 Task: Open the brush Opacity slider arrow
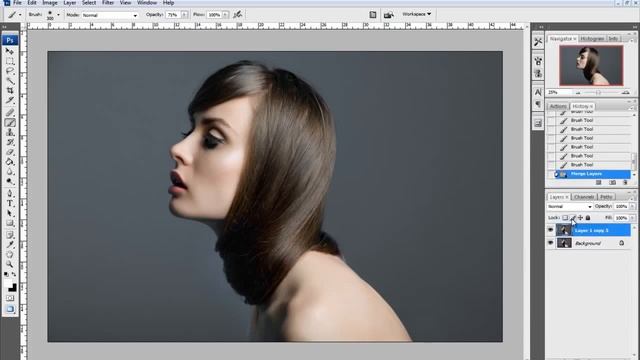point(184,15)
